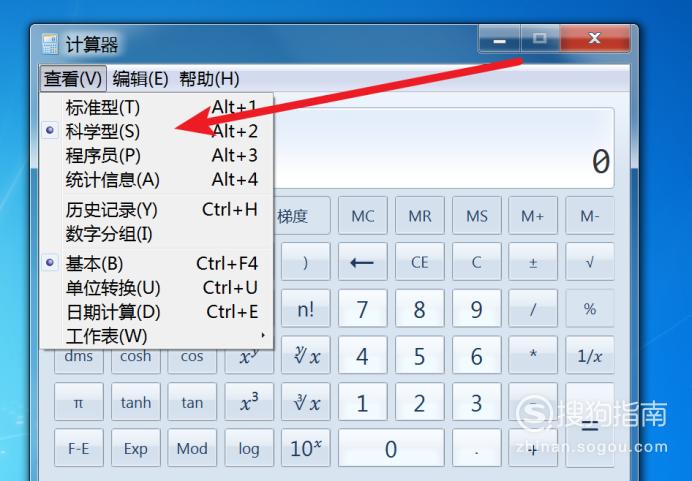This screenshot has height=481, width=692.
Task: Click the tanh function key
Action: [x=135, y=402]
